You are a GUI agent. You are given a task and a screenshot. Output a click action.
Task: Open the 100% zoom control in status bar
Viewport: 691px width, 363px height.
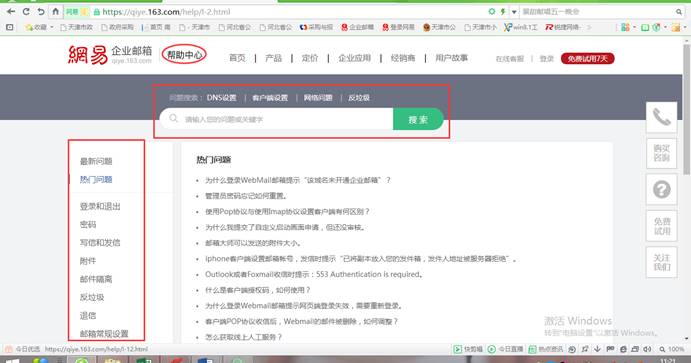672,349
